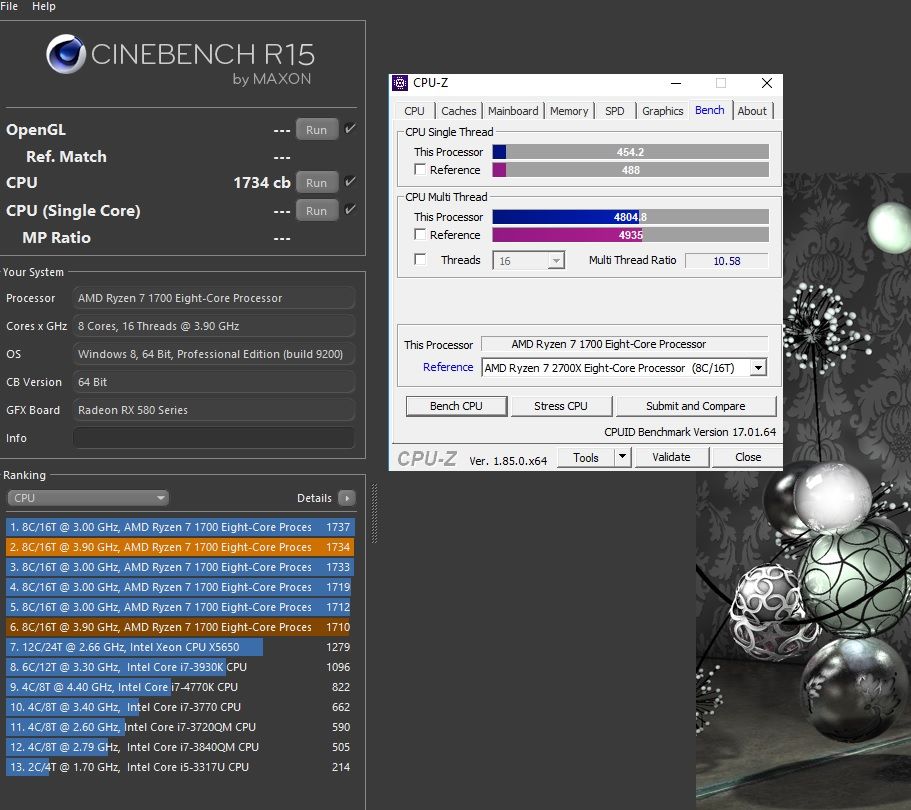Select ranking entry 1 scoring 1737

coord(180,527)
